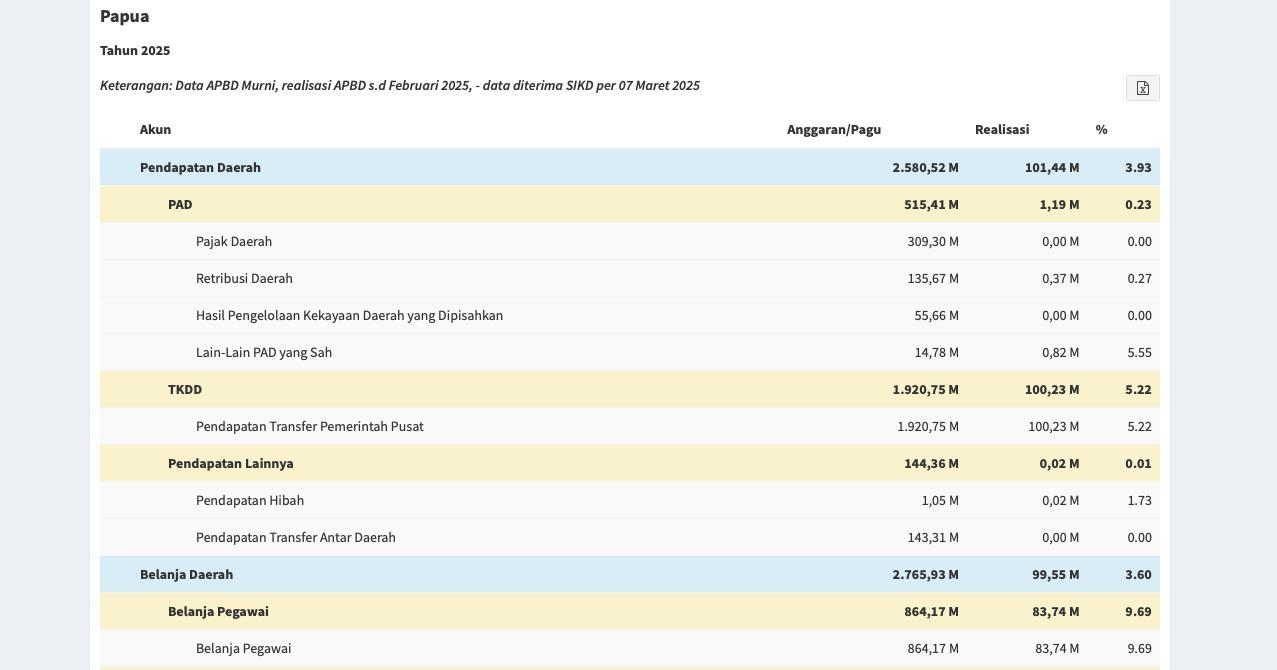Select Lain-Lain PAD yang Sah row
1277x670 pixels.
pos(630,352)
